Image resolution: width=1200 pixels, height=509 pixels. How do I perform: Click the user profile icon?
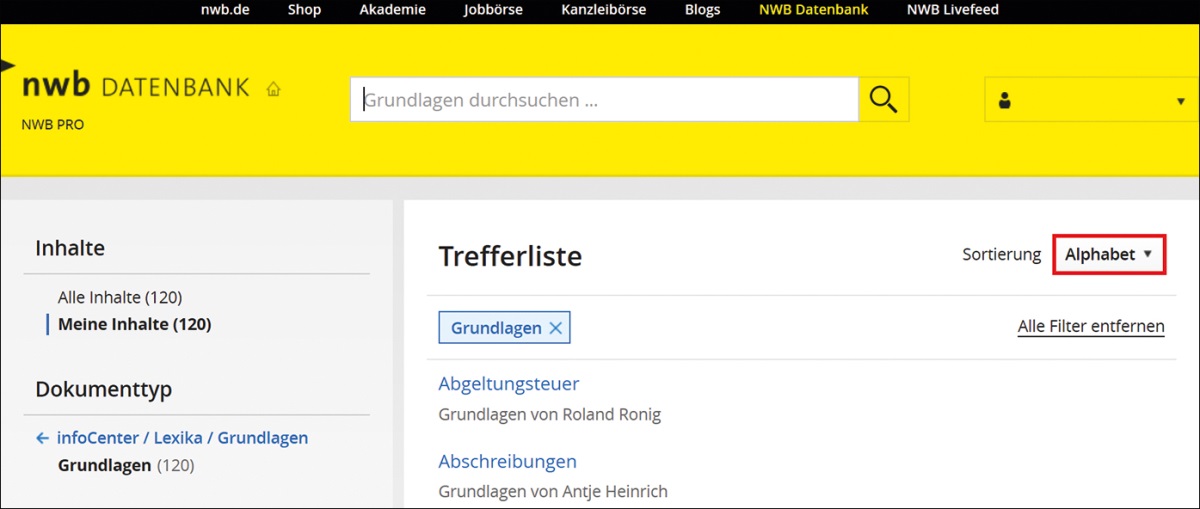tap(1005, 100)
